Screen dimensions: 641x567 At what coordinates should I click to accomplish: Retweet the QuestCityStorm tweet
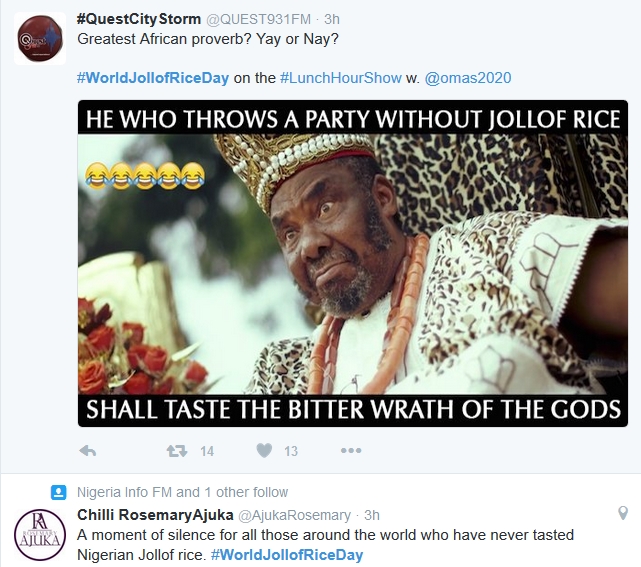tap(177, 451)
